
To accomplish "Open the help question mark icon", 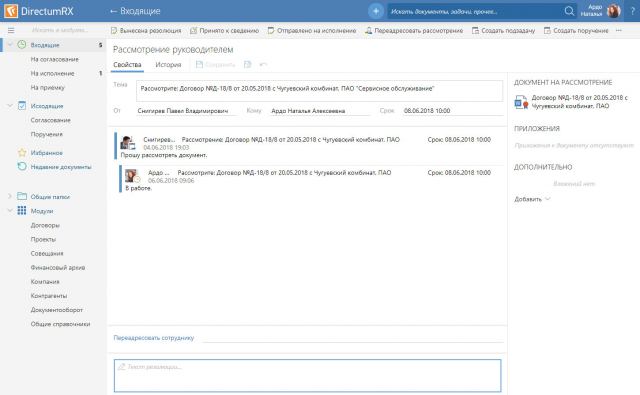I will 633,11.
